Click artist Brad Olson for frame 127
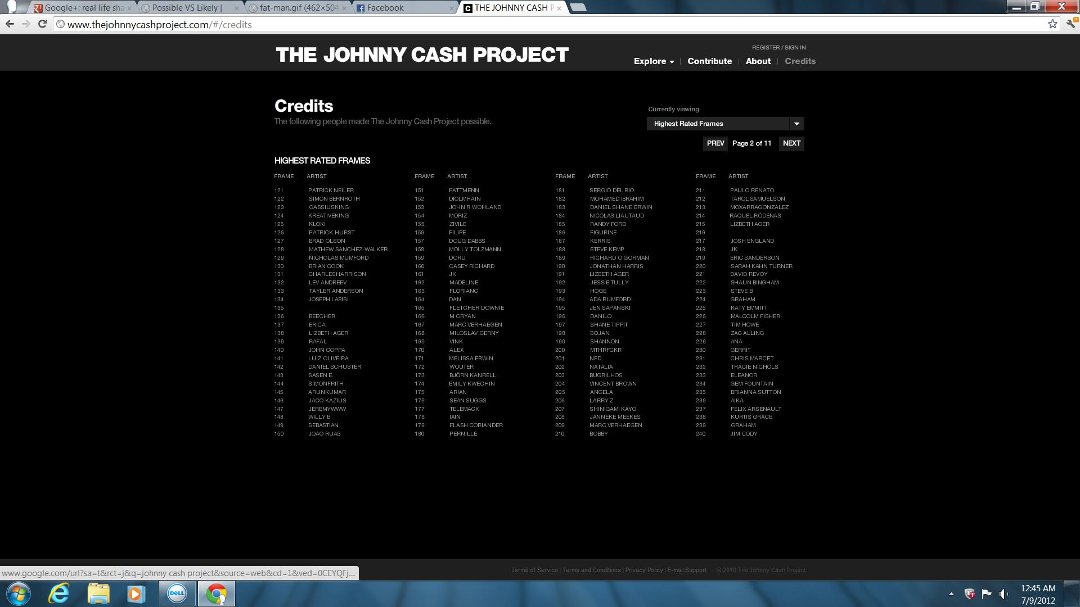 coord(326,241)
